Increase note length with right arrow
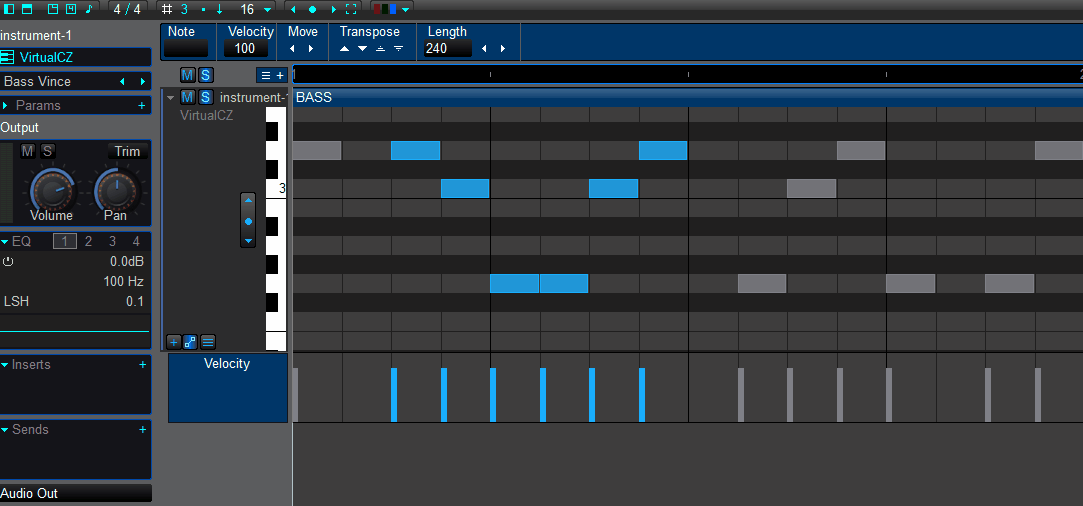Viewport: 1083px width, 506px height. pos(503,48)
